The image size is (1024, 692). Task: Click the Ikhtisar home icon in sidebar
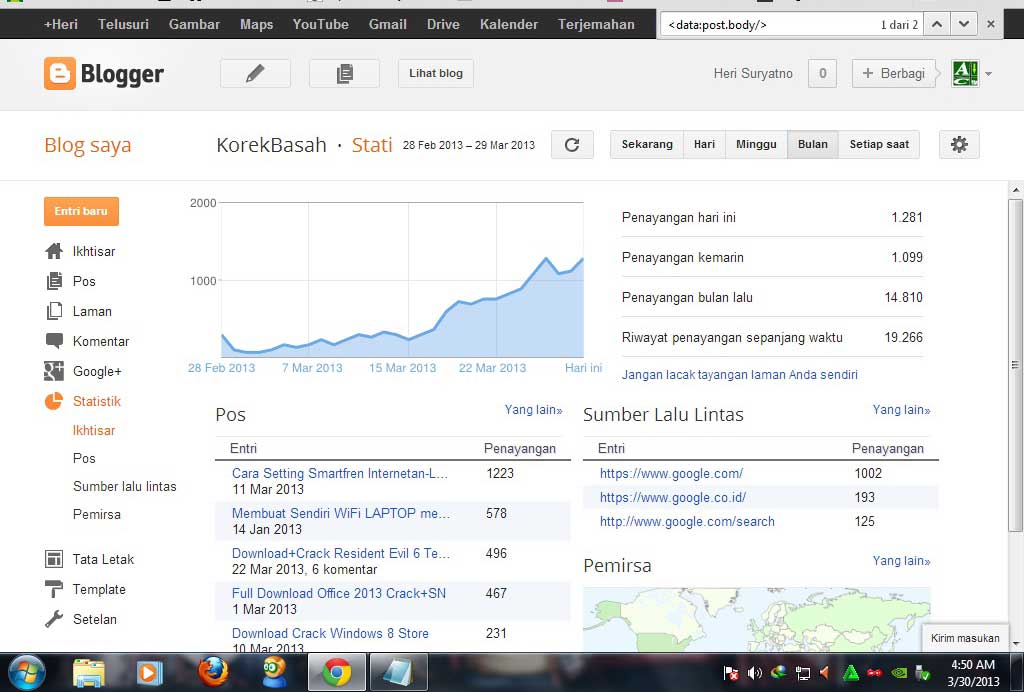pyautogui.click(x=54, y=251)
